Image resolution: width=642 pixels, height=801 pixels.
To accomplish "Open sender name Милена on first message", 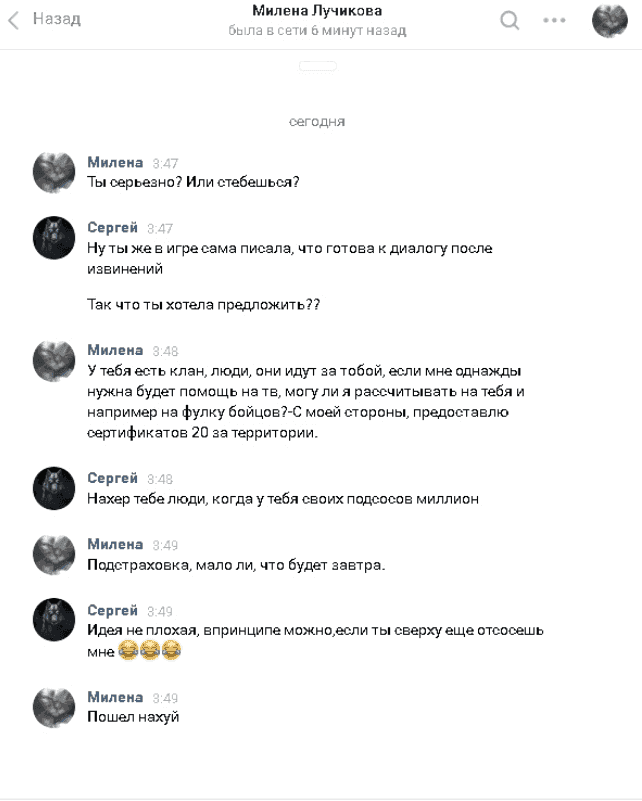I will pos(115,162).
